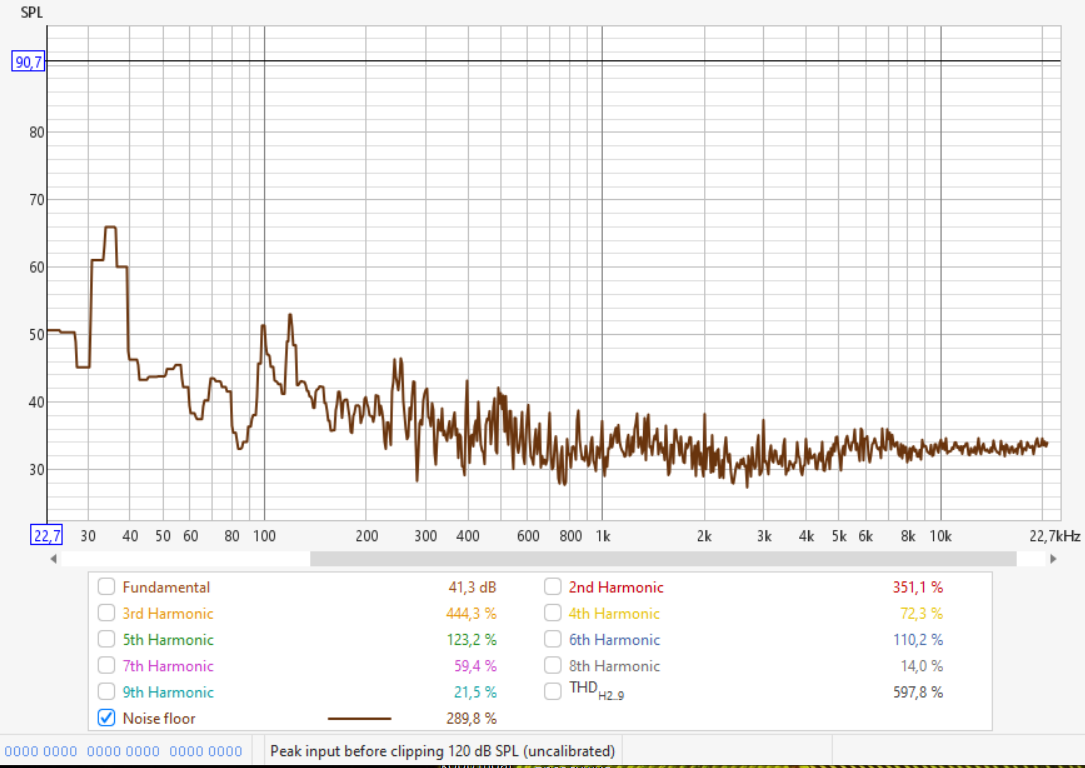This screenshot has width=1085, height=768.
Task: Enable the THD H2..9 trace checkbox
Action: tap(552, 692)
